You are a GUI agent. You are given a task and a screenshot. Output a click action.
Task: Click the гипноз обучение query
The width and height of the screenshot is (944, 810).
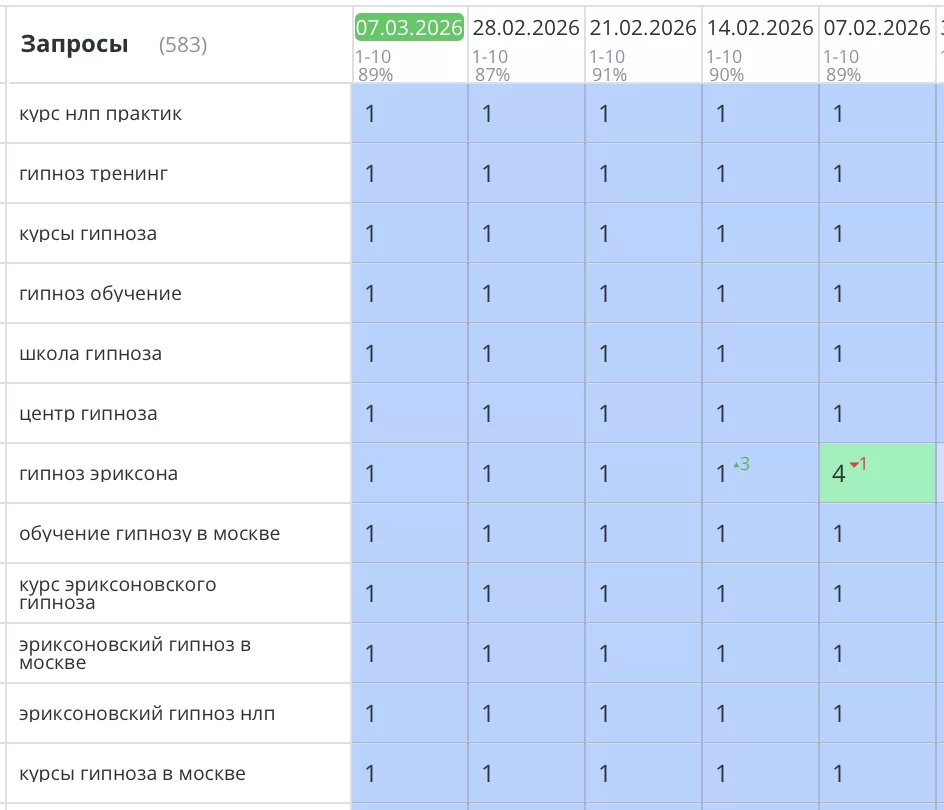tap(100, 294)
